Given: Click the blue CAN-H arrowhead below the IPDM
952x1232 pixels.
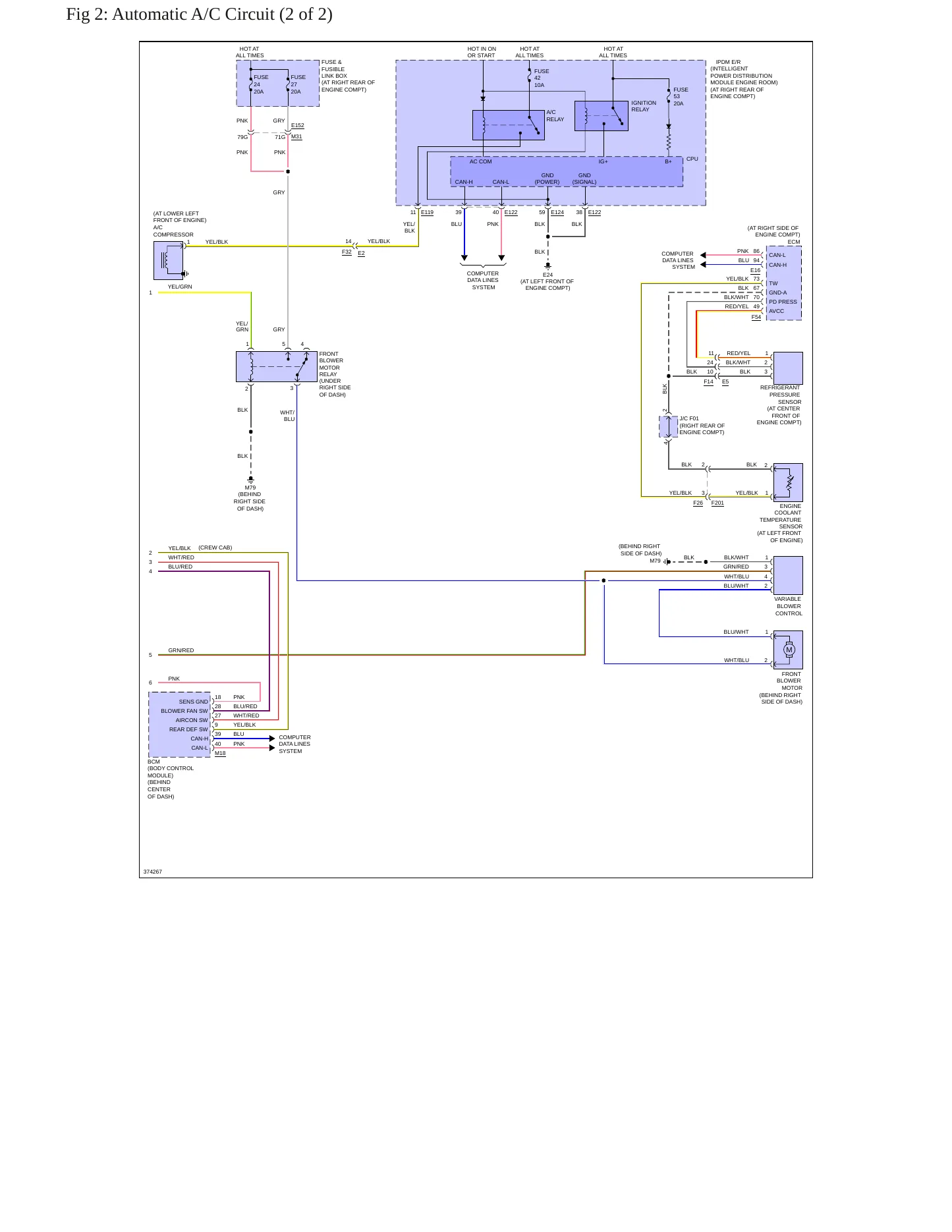Looking at the screenshot, I should click(x=464, y=258).
